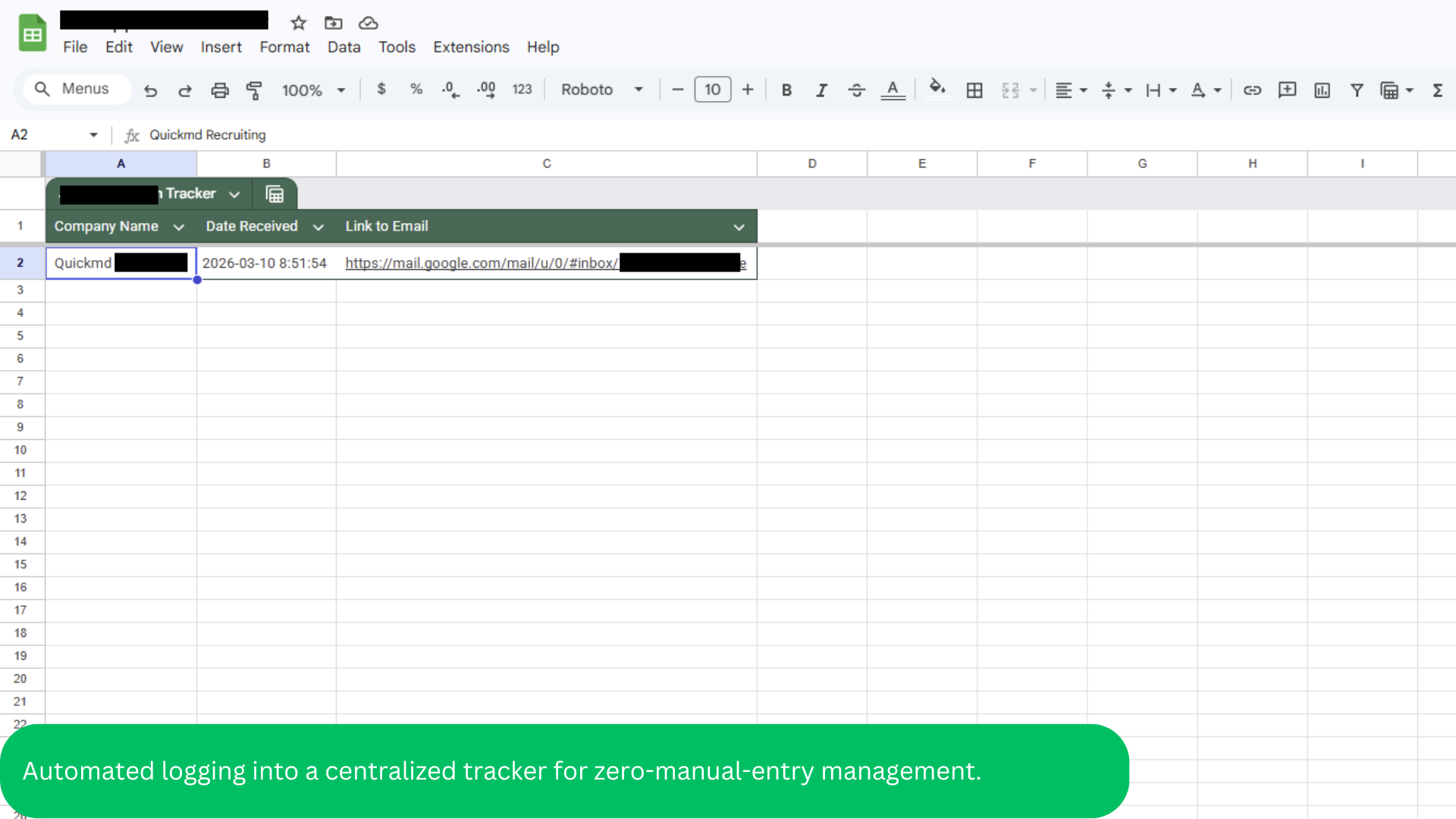1456x819 pixels.
Task: Star this spreadsheet
Action: coord(298,23)
